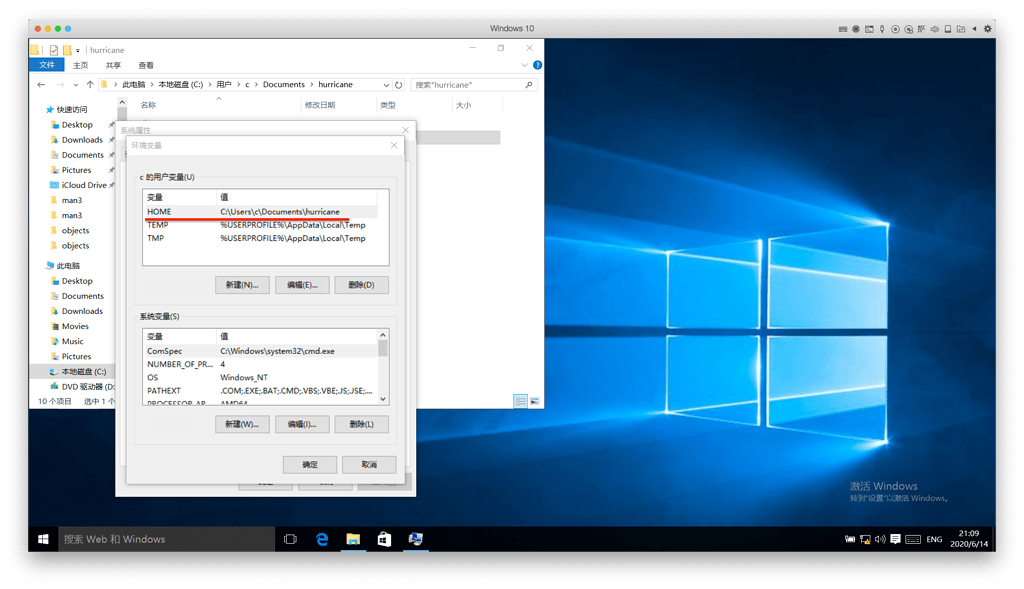Switch to the 查看 (View) ribbon tab
This screenshot has height=589, width=1024.
[x=146, y=65]
